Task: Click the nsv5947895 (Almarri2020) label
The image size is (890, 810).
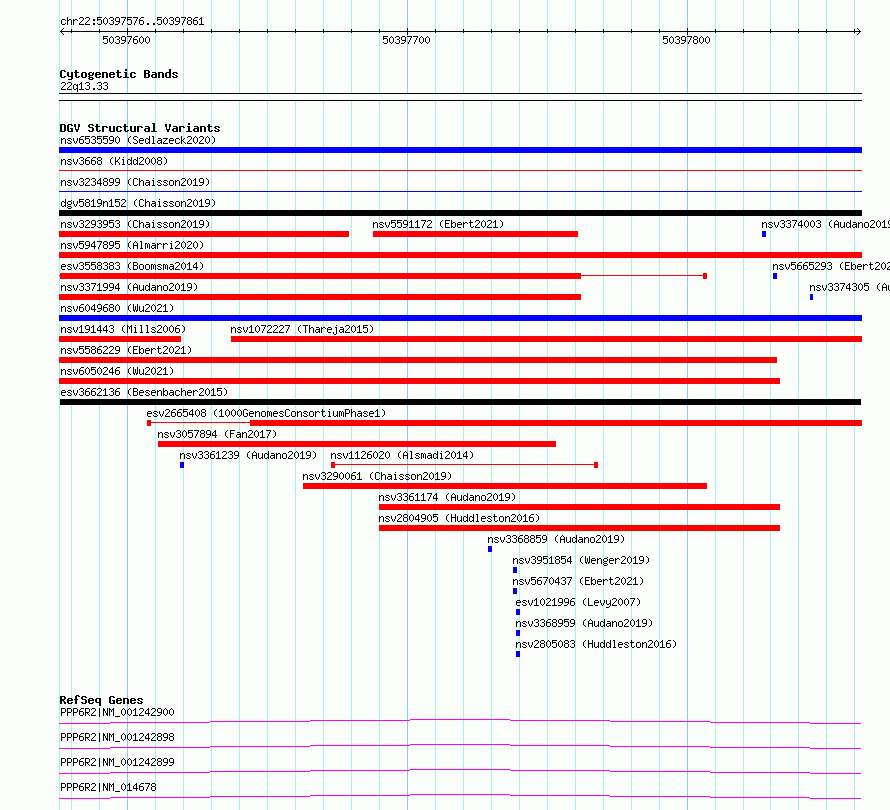Action: (x=132, y=245)
